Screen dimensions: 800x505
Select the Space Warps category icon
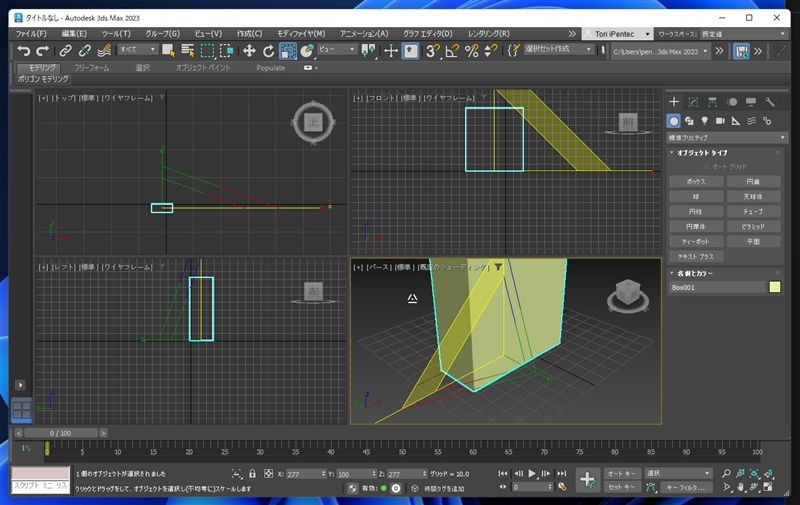tap(752, 121)
